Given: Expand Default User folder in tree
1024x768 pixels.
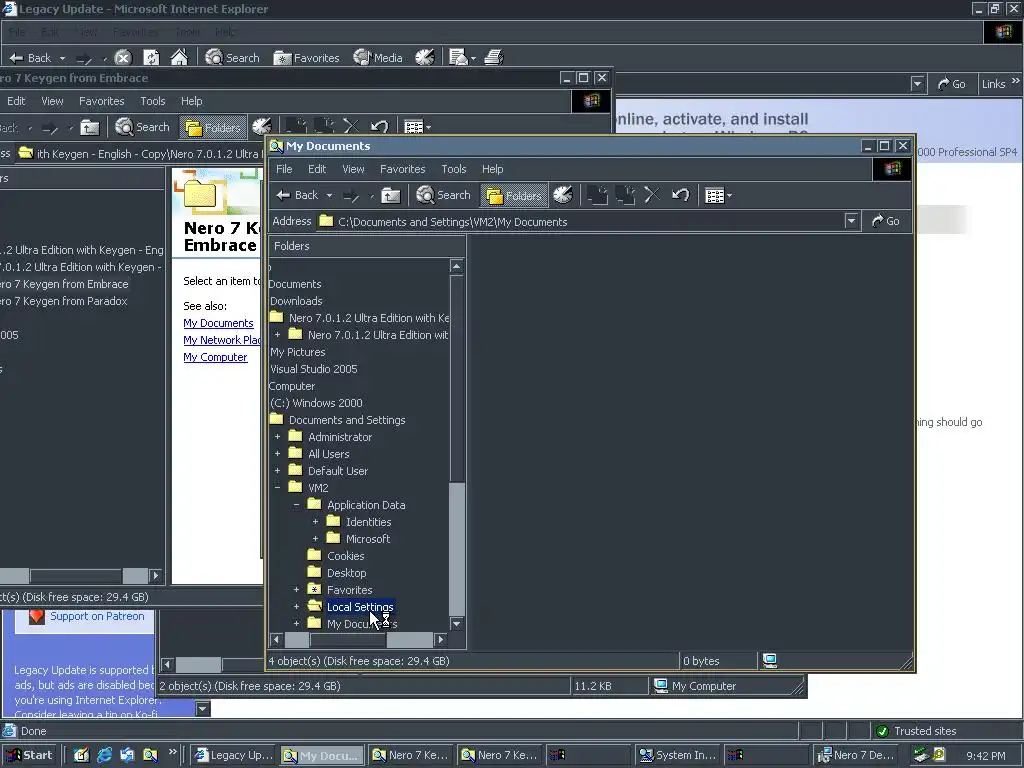Looking at the screenshot, I should tap(278, 471).
